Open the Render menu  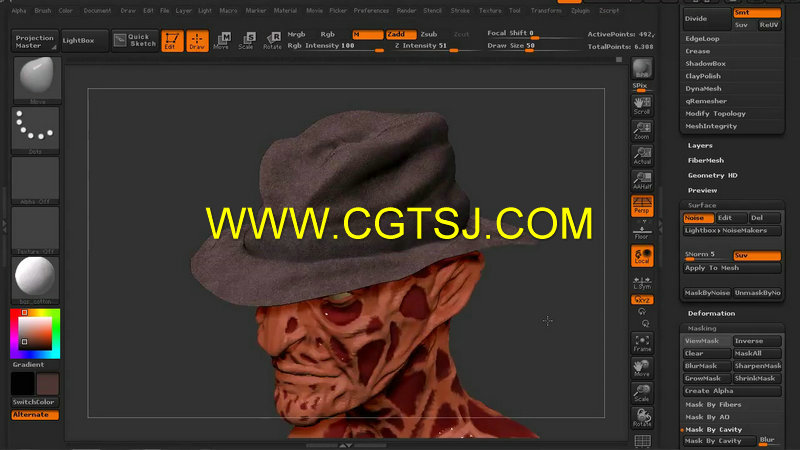[406, 10]
